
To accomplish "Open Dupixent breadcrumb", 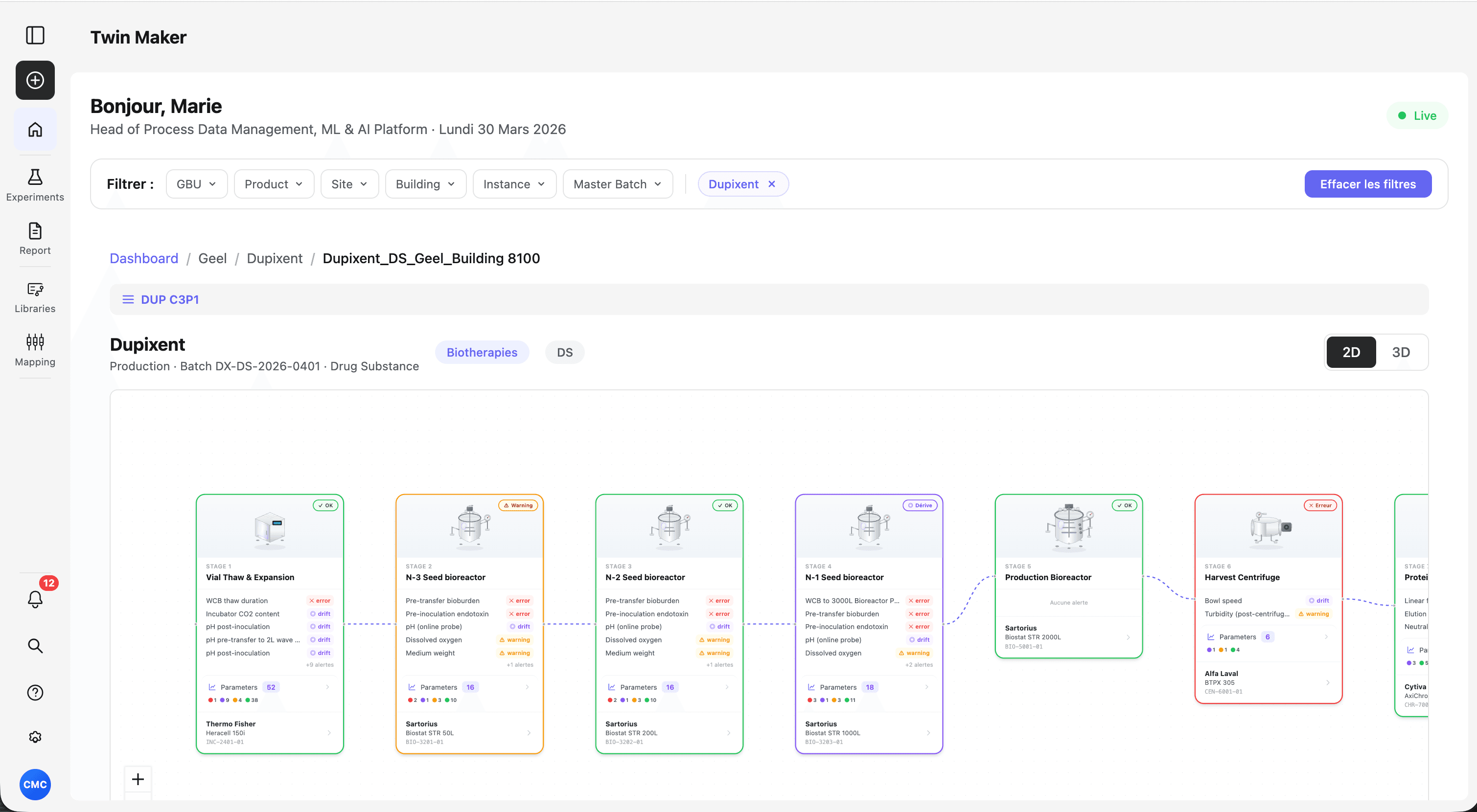I will pyautogui.click(x=274, y=258).
